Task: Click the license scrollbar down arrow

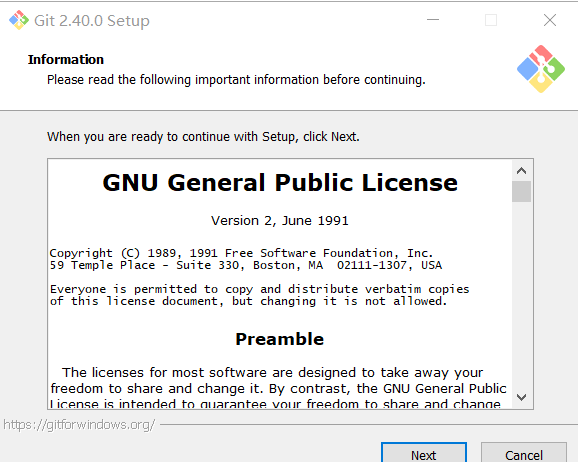Action: [521, 397]
